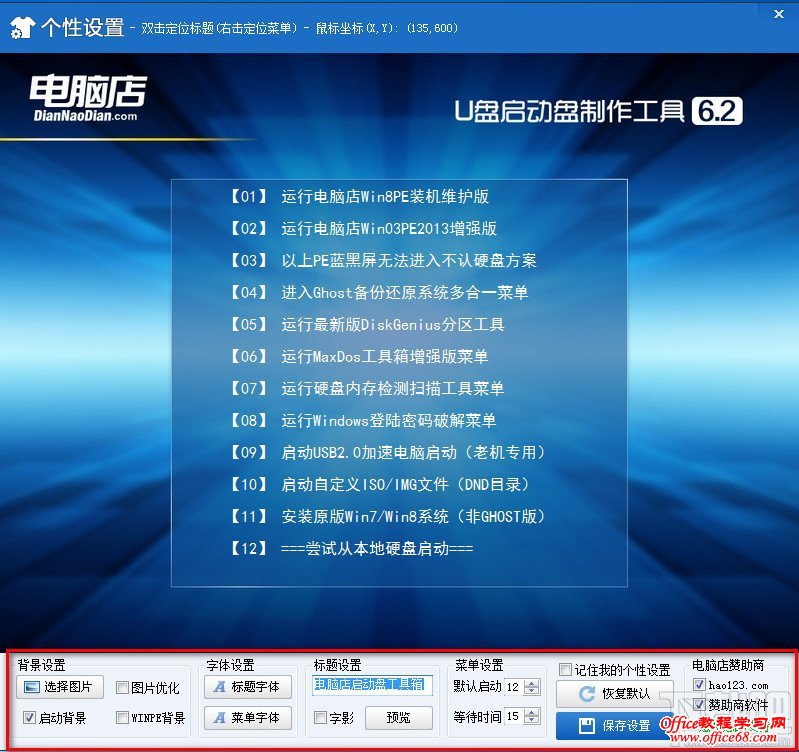The width and height of the screenshot is (799, 752).
Task: Toggle the 图片优化 checkbox
Action: (122, 688)
